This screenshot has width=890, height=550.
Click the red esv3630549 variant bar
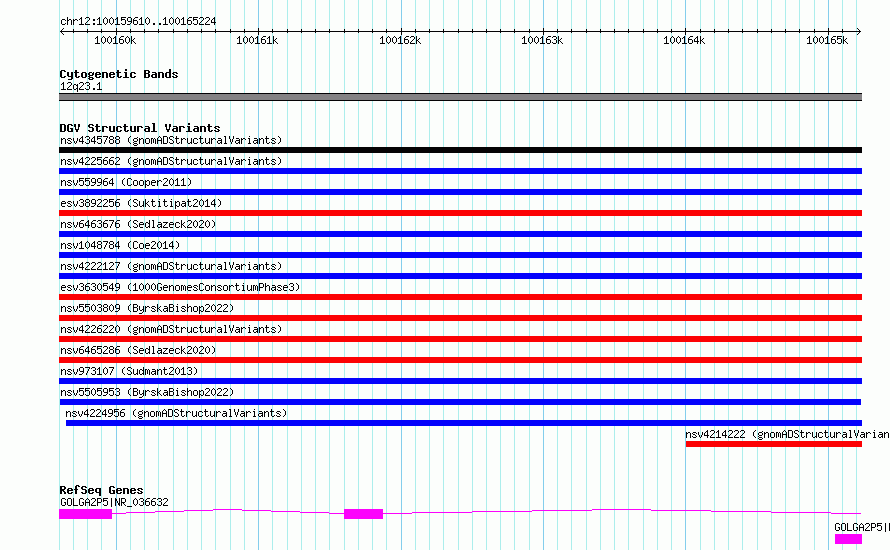pyautogui.click(x=460, y=297)
